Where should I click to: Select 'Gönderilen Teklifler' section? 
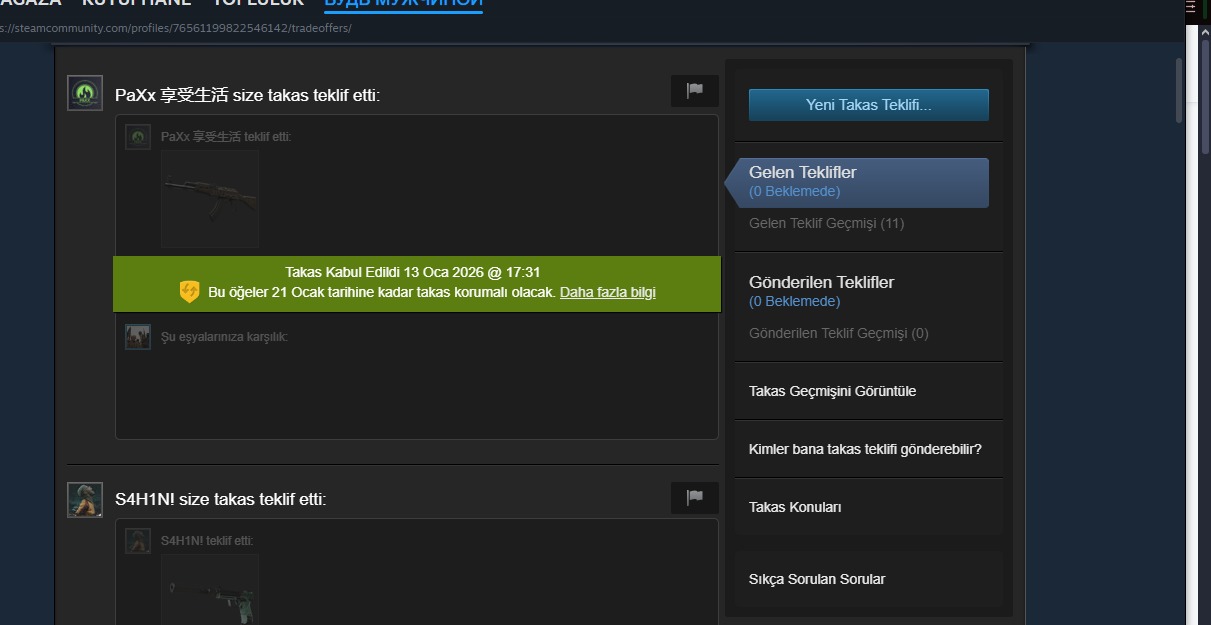pyautogui.click(x=821, y=283)
